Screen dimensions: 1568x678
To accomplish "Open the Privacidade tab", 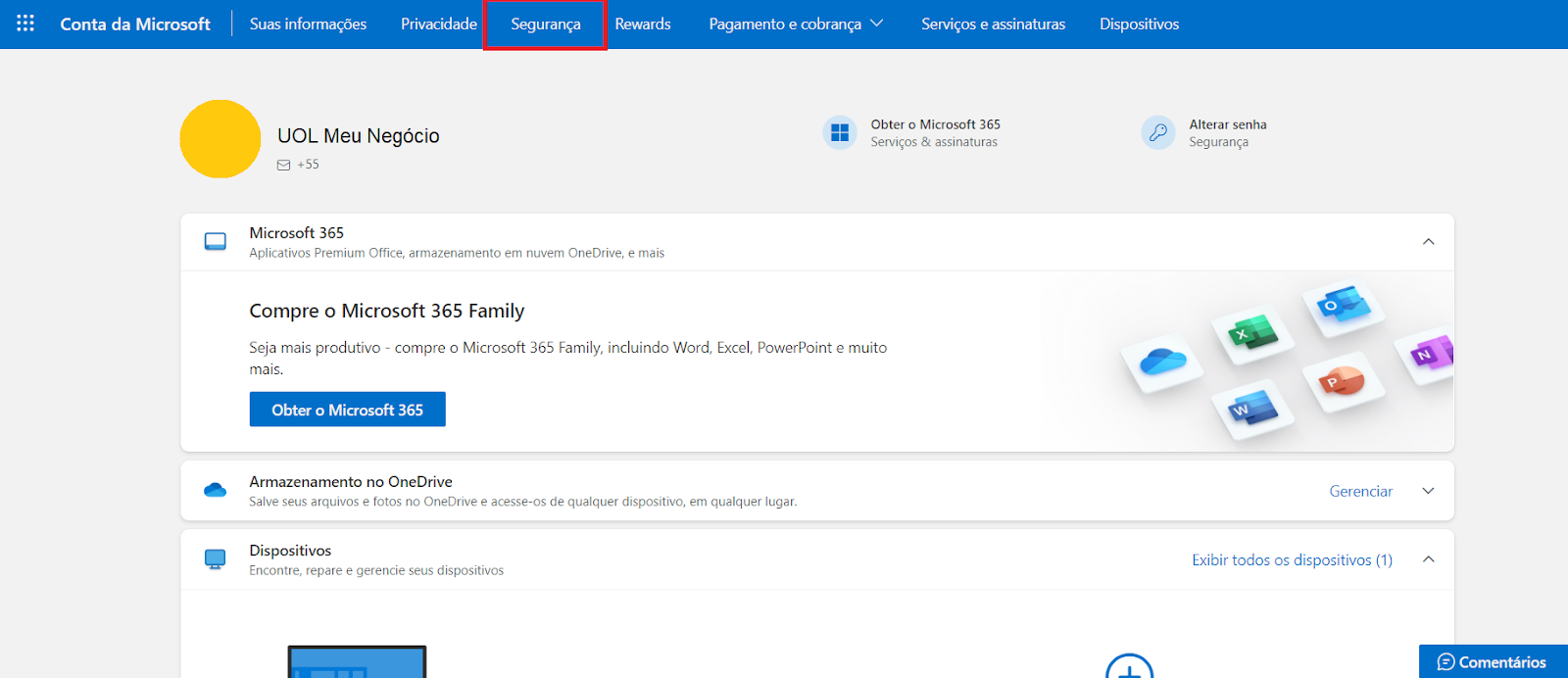I will tap(439, 24).
